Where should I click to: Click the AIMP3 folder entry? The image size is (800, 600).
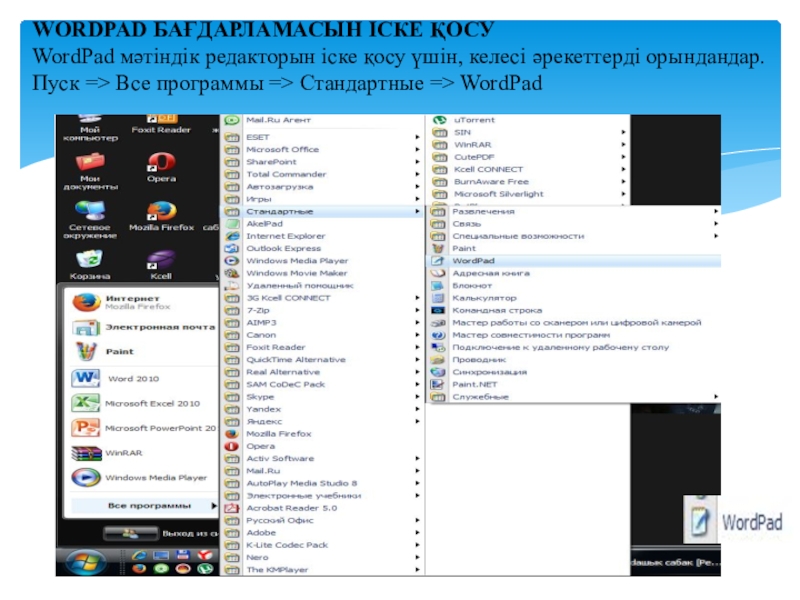coord(322,322)
